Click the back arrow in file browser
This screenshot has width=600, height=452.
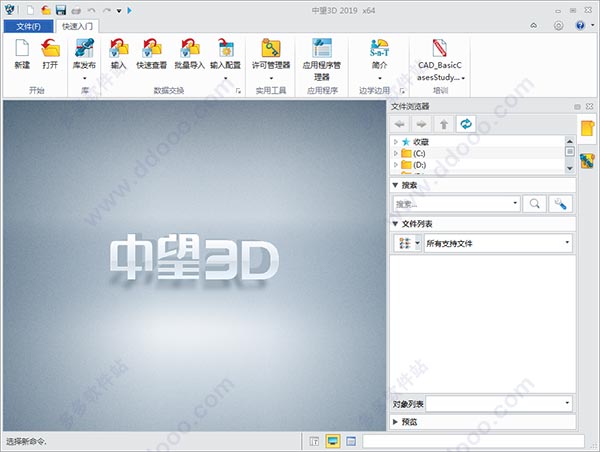click(400, 124)
